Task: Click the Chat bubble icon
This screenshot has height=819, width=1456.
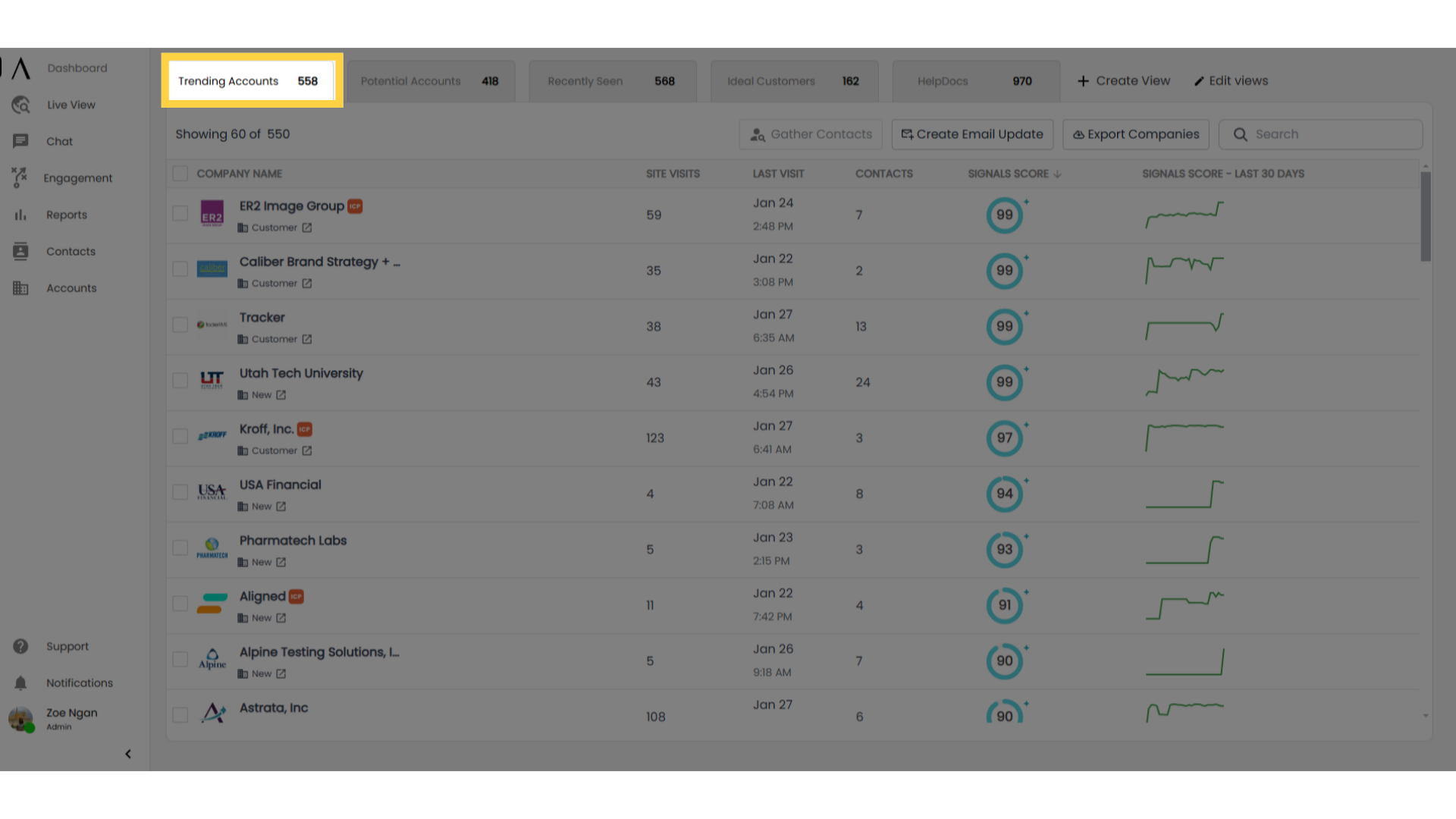Action: [20, 141]
